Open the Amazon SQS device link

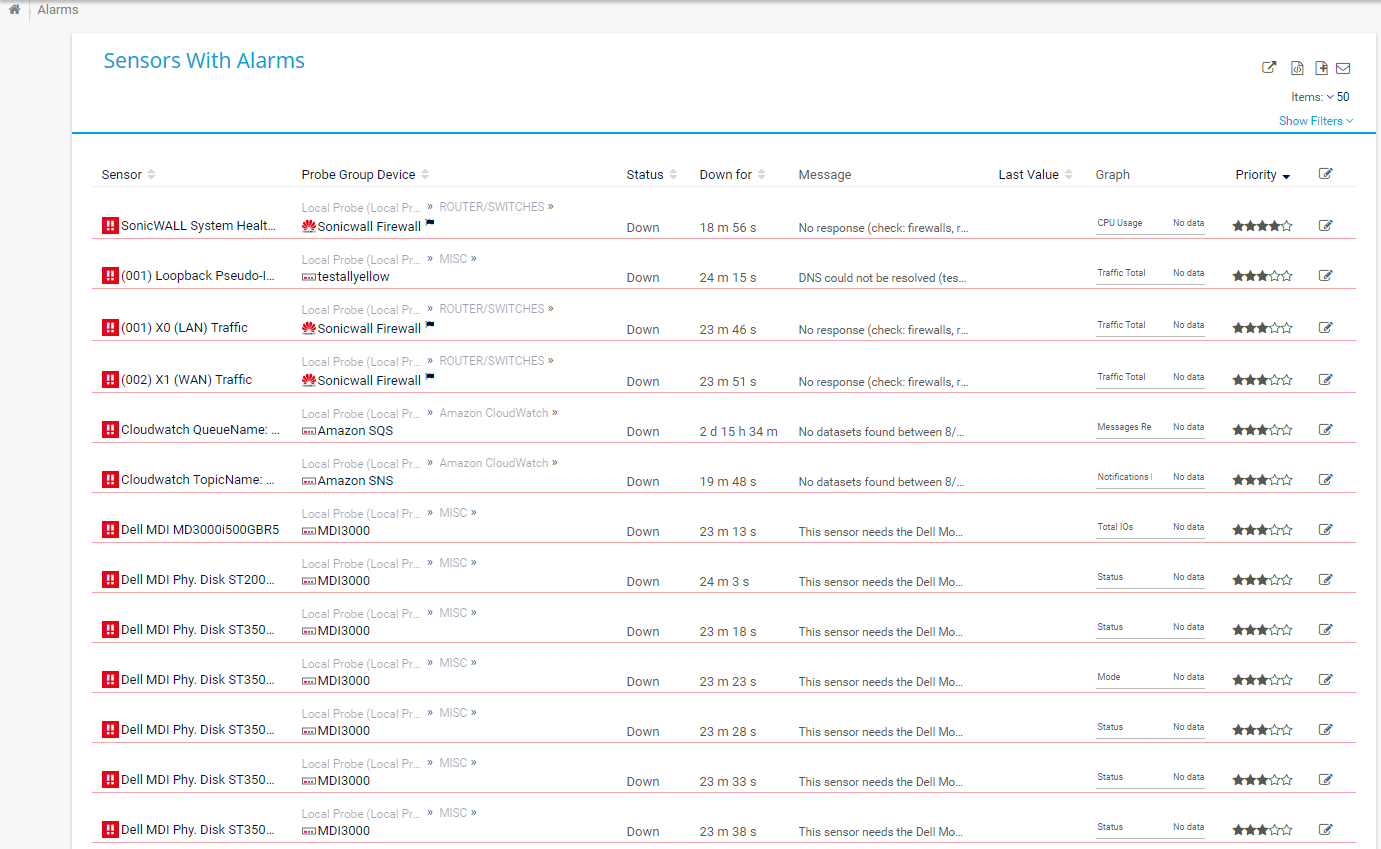coord(355,431)
